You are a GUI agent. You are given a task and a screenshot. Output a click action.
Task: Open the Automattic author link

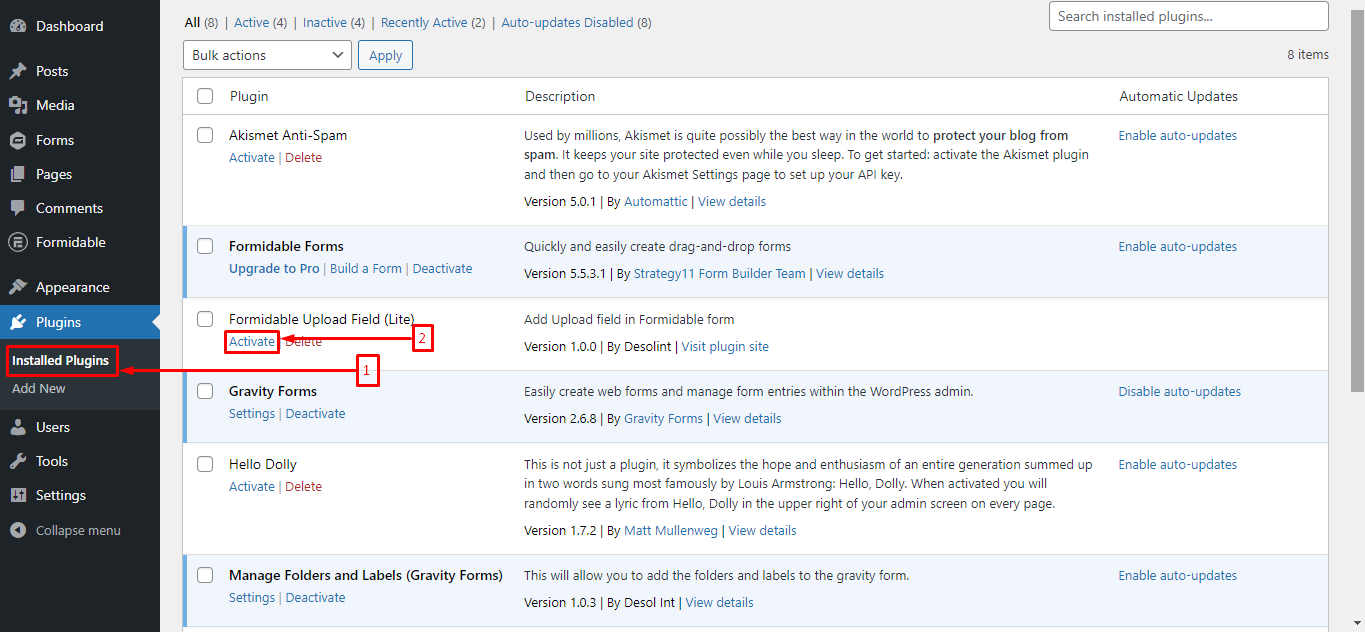click(x=656, y=201)
